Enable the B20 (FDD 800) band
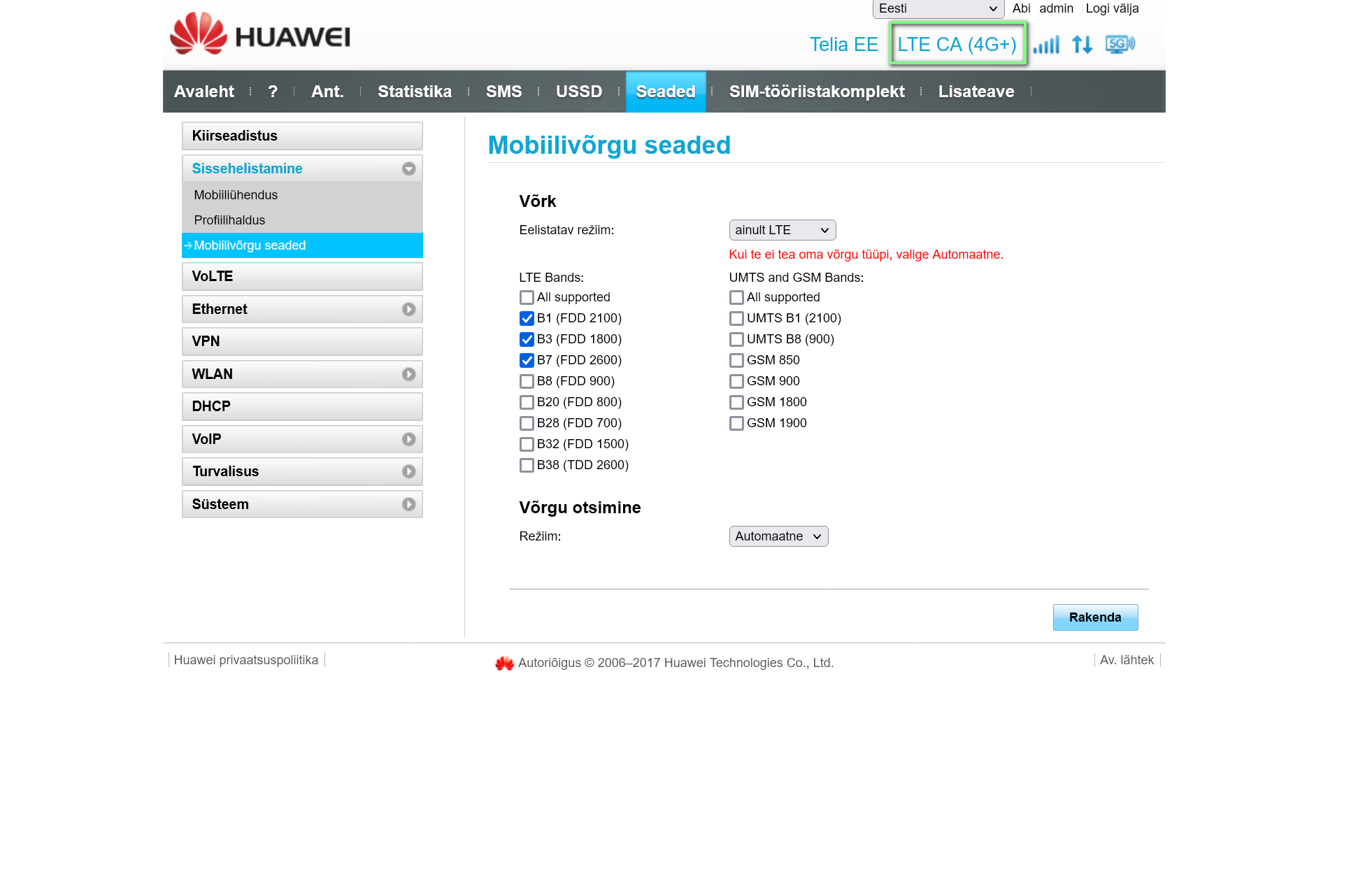Viewport: 1372px width, 888px height. (527, 402)
